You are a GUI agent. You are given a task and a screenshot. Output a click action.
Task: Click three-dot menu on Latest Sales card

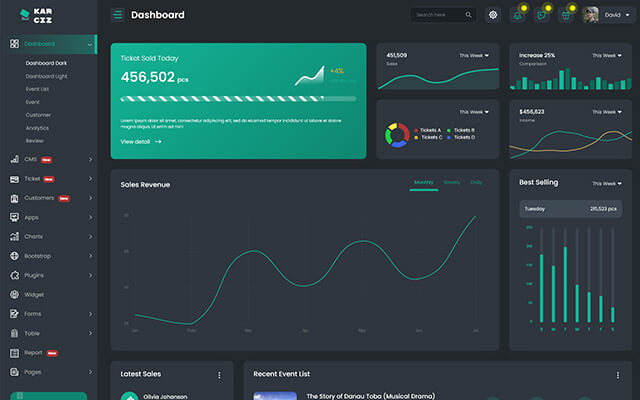(219, 375)
